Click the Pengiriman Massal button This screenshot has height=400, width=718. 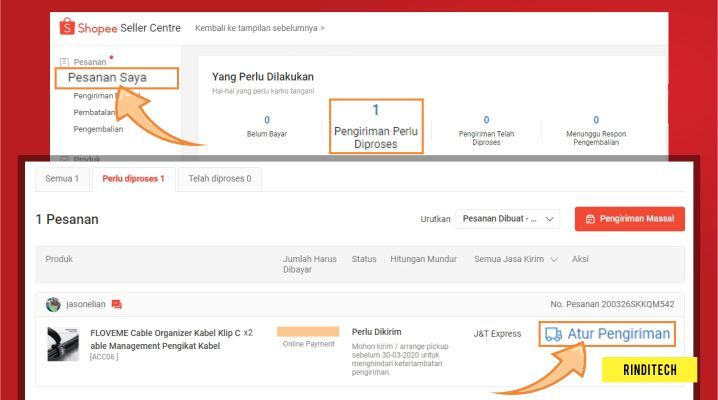point(630,219)
